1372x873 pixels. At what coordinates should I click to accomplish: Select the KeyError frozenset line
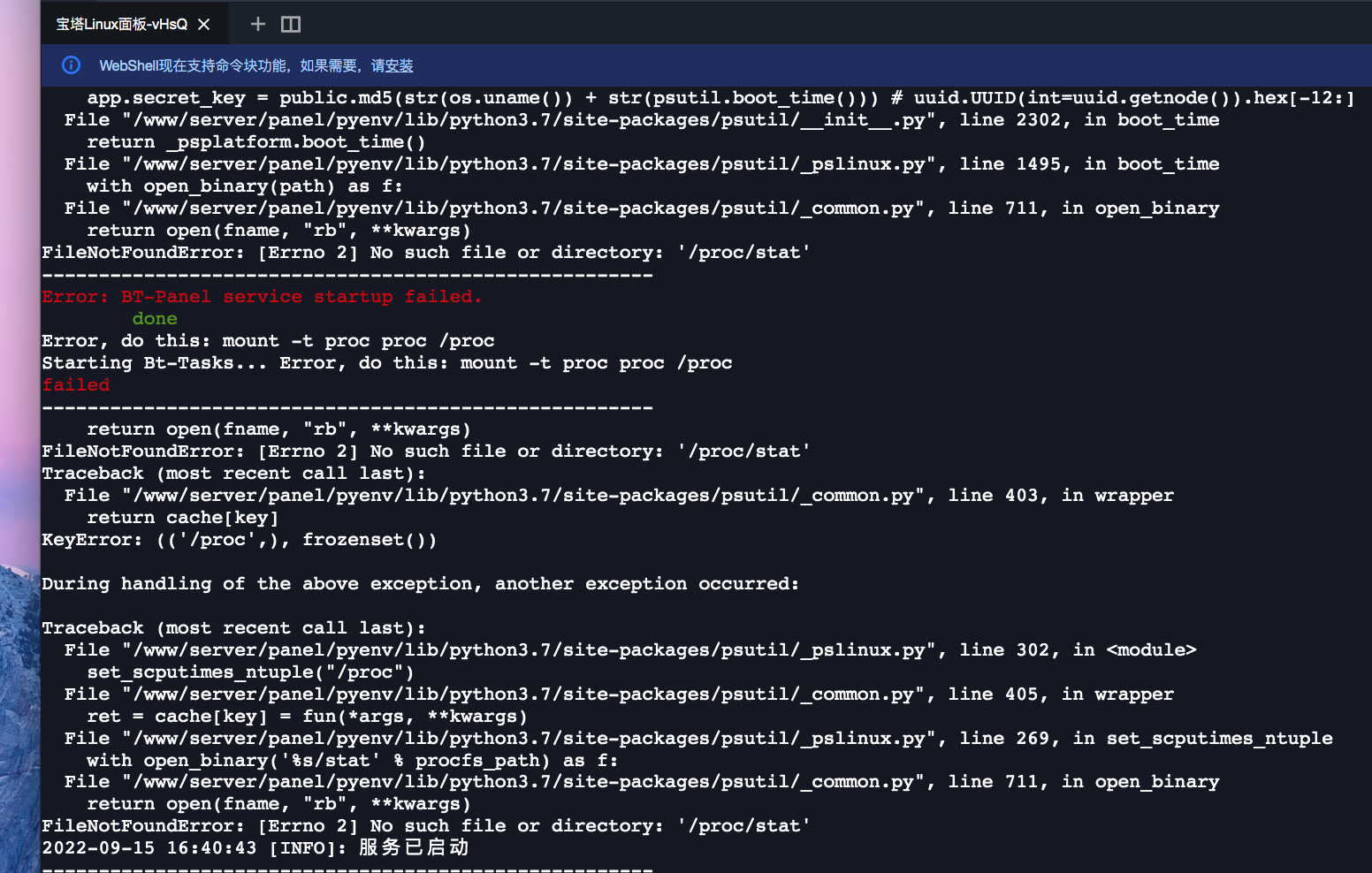click(x=239, y=539)
